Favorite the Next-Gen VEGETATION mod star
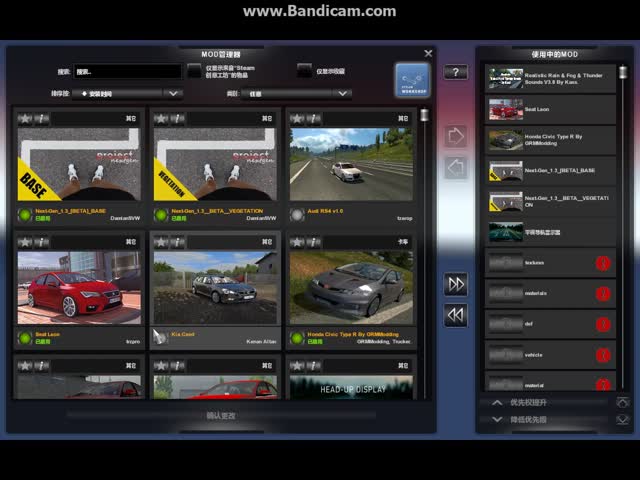 click(161, 118)
